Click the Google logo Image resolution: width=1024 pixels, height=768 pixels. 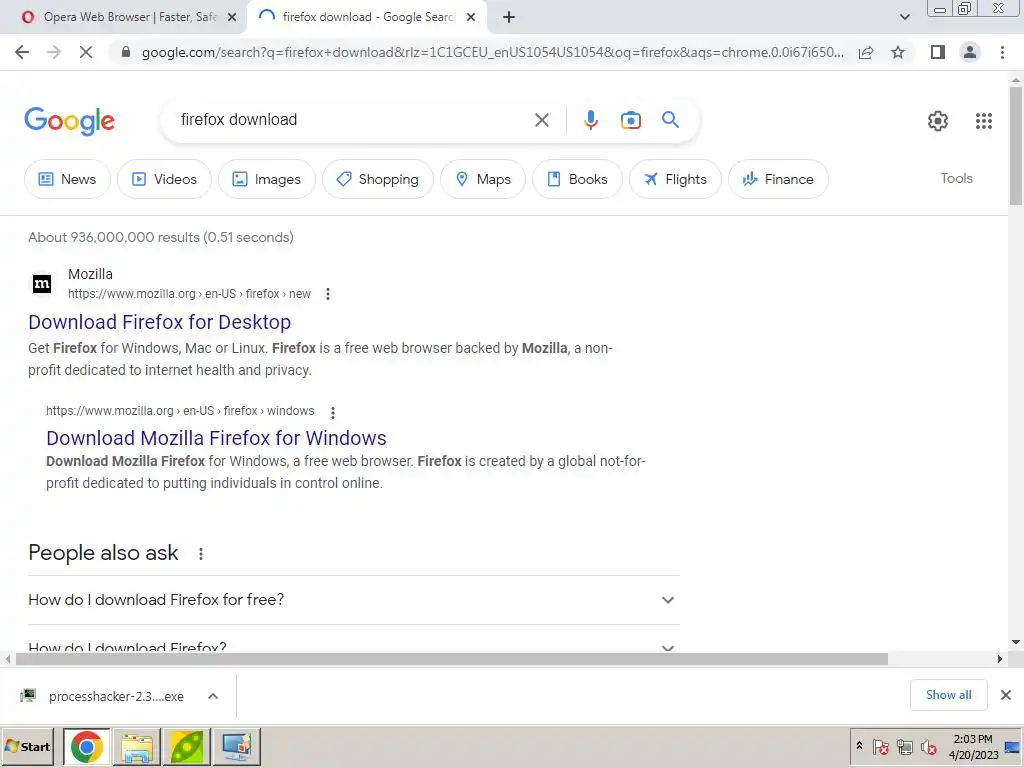(x=69, y=121)
